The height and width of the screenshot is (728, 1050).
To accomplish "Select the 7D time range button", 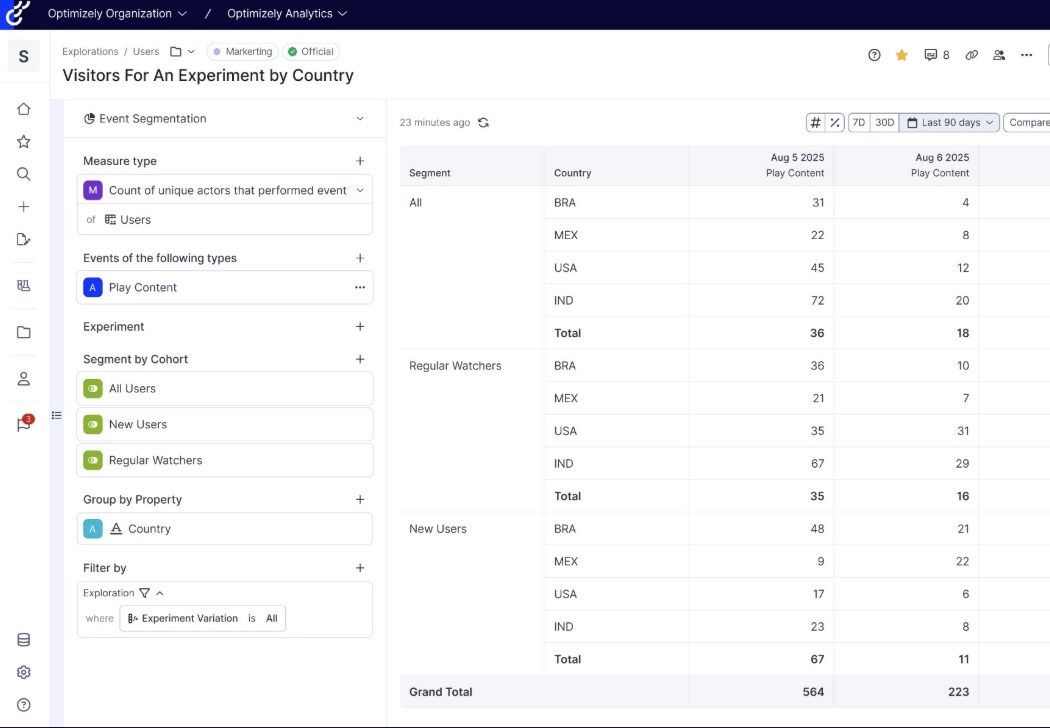I will (858, 123).
